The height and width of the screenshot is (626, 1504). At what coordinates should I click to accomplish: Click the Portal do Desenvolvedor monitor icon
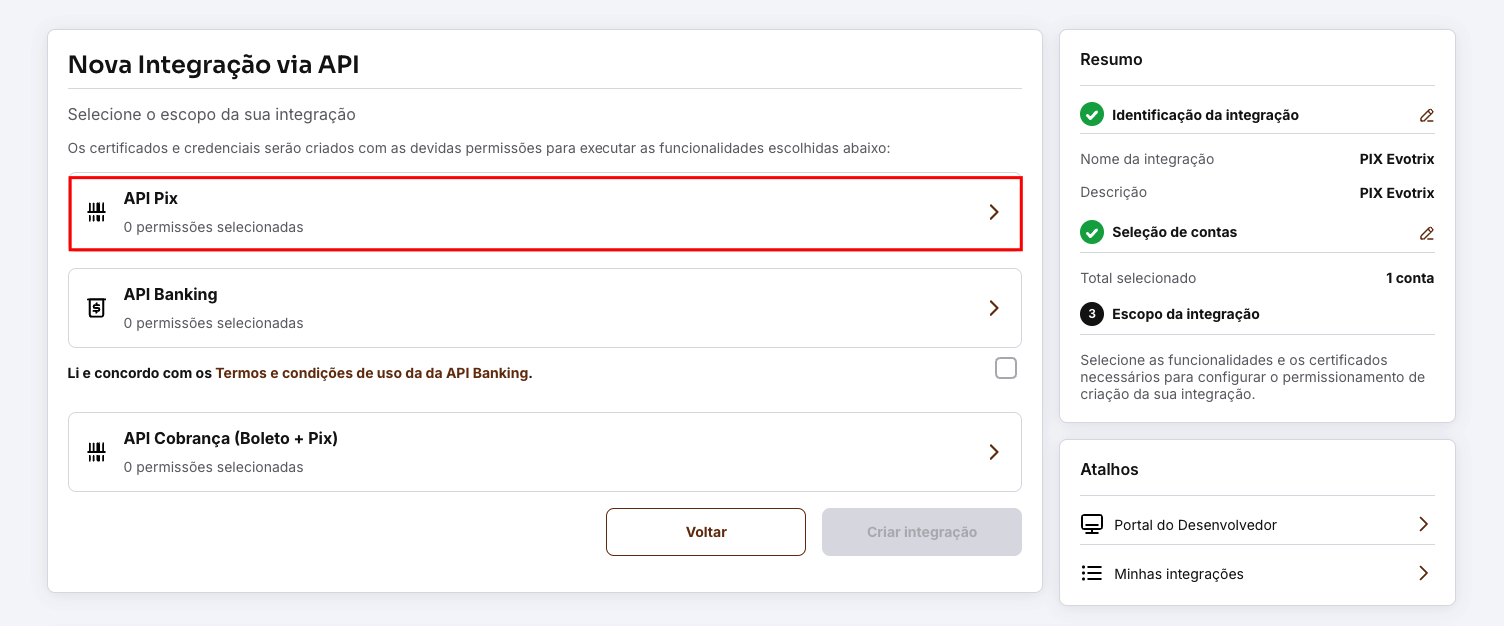coord(1092,525)
